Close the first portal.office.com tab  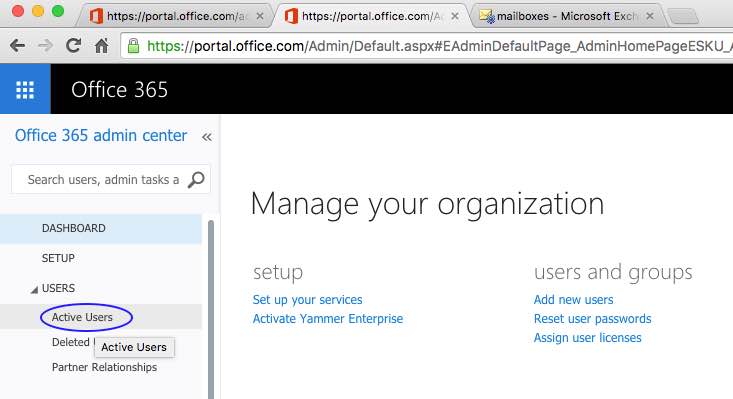[x=260, y=16]
